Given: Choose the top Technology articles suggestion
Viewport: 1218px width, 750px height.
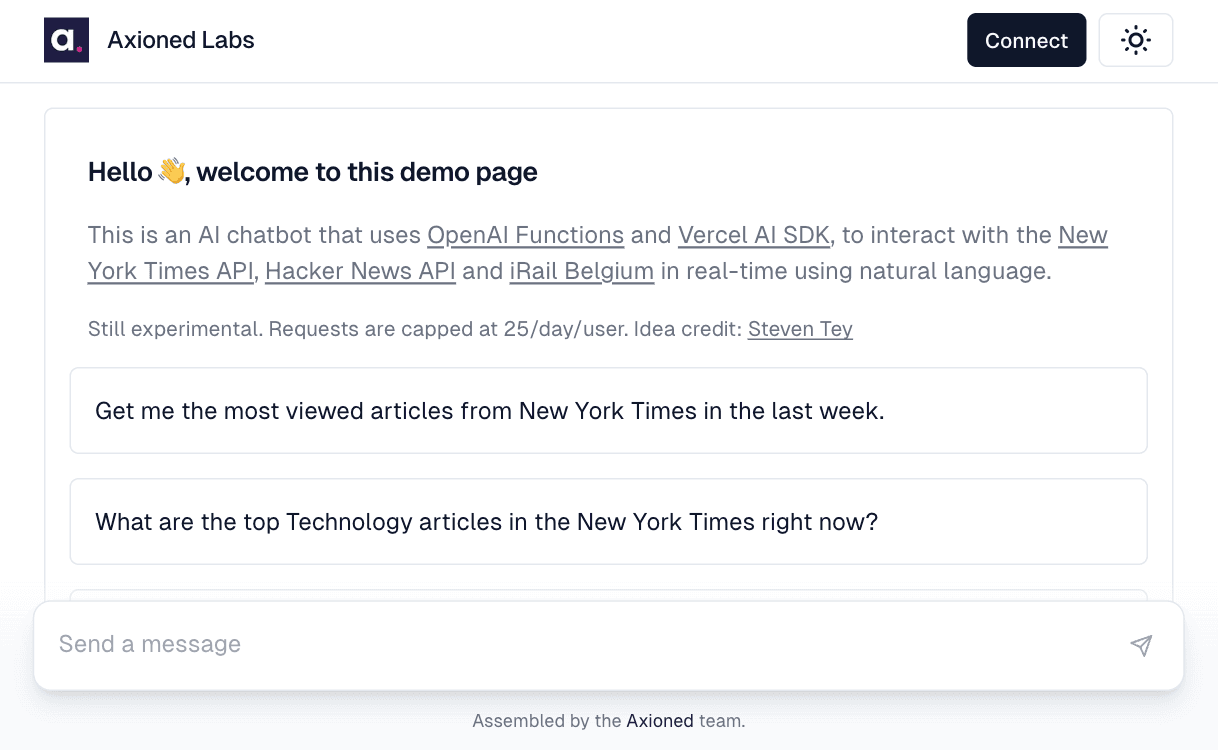Looking at the screenshot, I should tap(608, 522).
